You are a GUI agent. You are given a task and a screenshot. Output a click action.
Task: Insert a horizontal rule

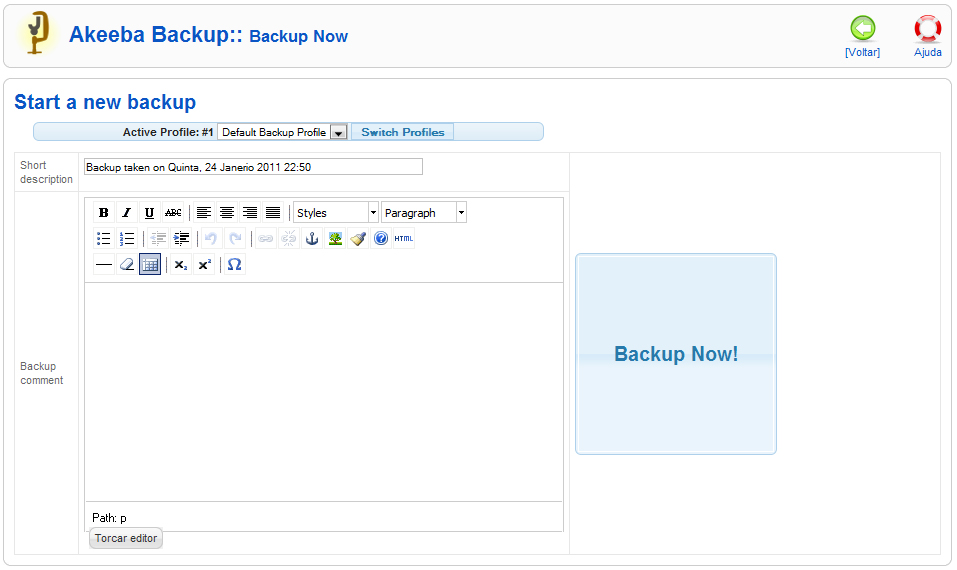click(x=104, y=264)
